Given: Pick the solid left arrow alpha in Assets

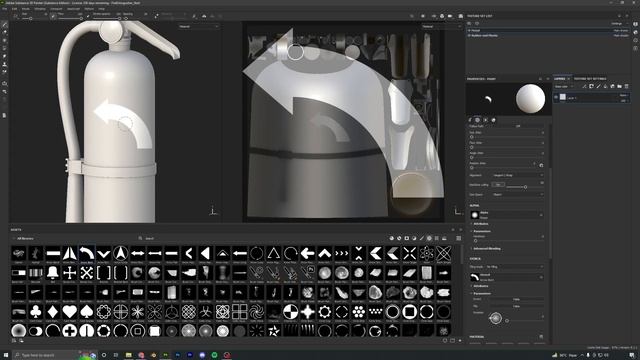Looking at the screenshot, I should (307, 253).
